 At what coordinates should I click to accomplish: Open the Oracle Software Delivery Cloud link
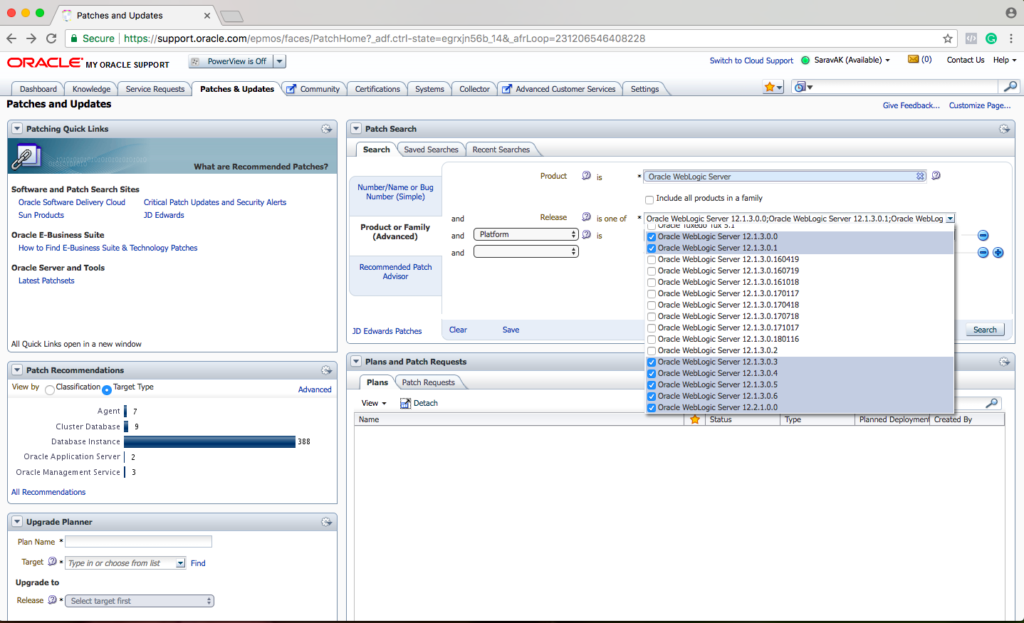[72, 202]
